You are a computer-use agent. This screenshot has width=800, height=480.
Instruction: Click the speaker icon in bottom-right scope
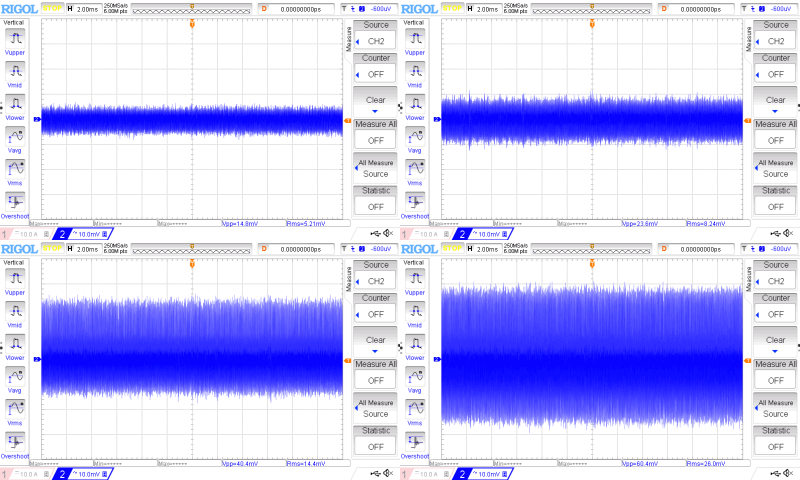point(789,473)
